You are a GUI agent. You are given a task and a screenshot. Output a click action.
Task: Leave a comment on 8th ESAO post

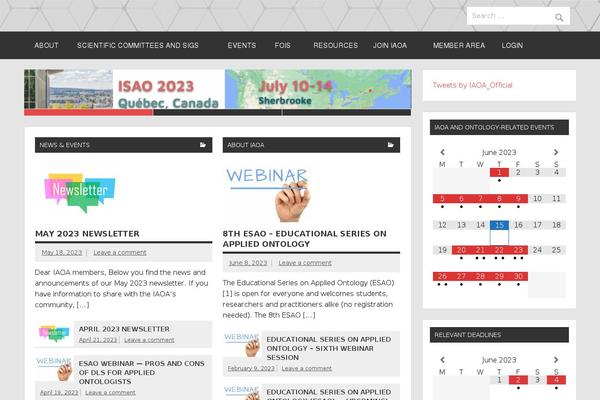pos(305,263)
